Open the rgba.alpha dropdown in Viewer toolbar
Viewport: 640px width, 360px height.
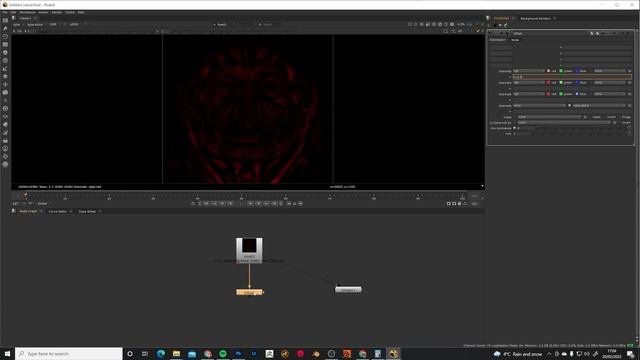(37, 24)
